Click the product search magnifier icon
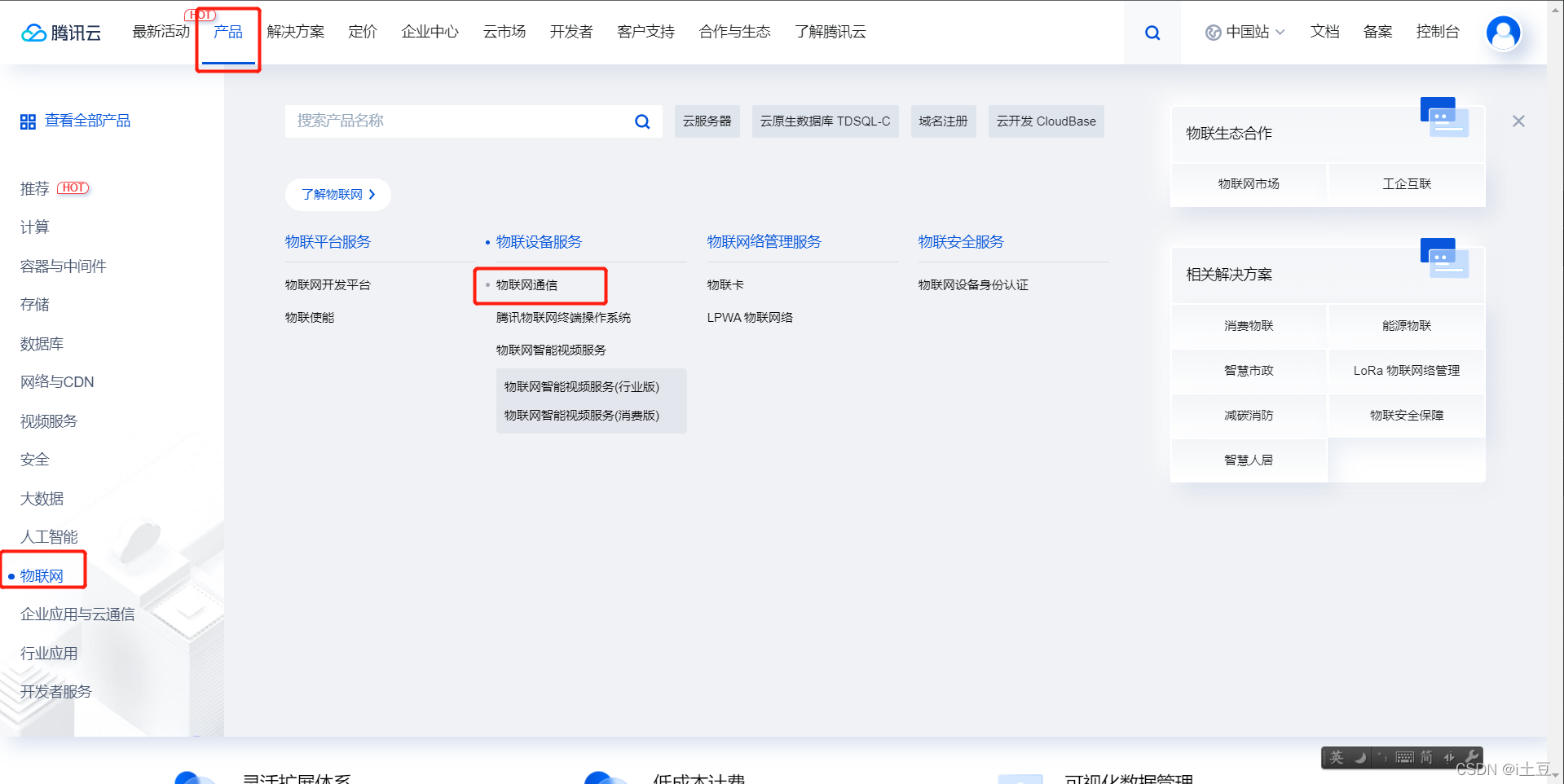This screenshot has height=784, width=1564. 642,121
